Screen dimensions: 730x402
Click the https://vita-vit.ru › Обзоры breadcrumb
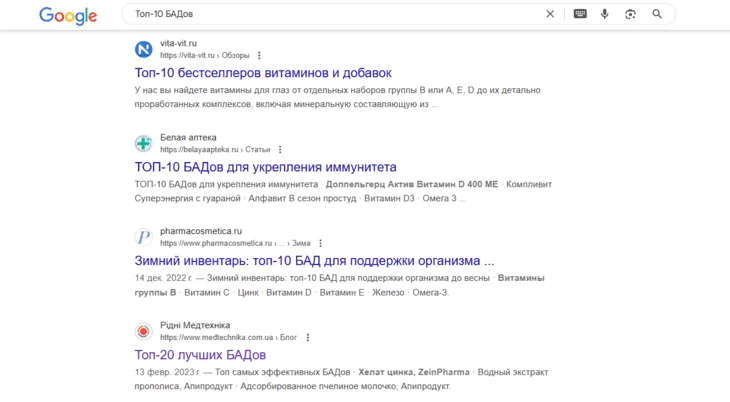point(205,55)
